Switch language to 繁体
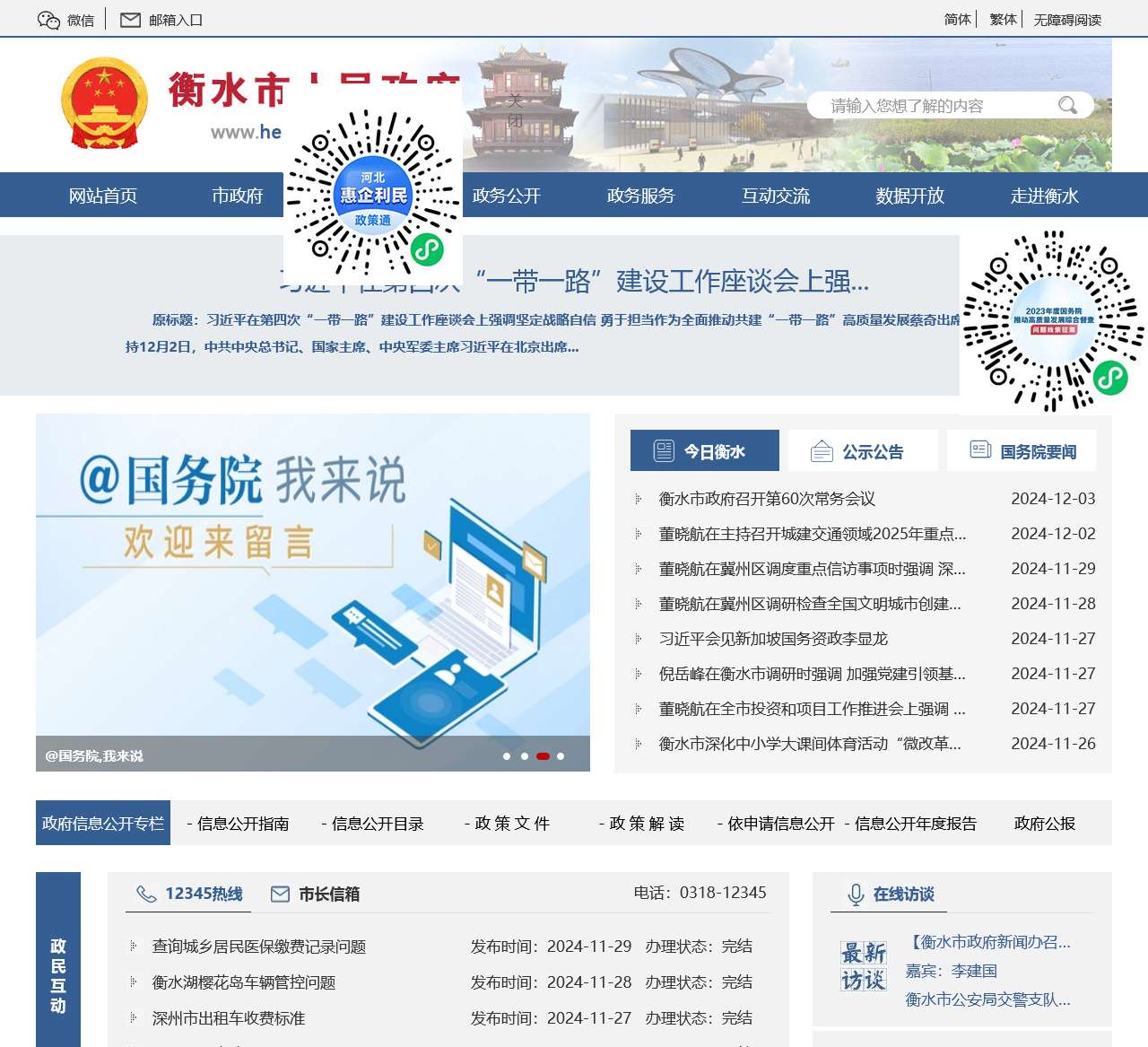The image size is (1148, 1047). tap(1004, 20)
